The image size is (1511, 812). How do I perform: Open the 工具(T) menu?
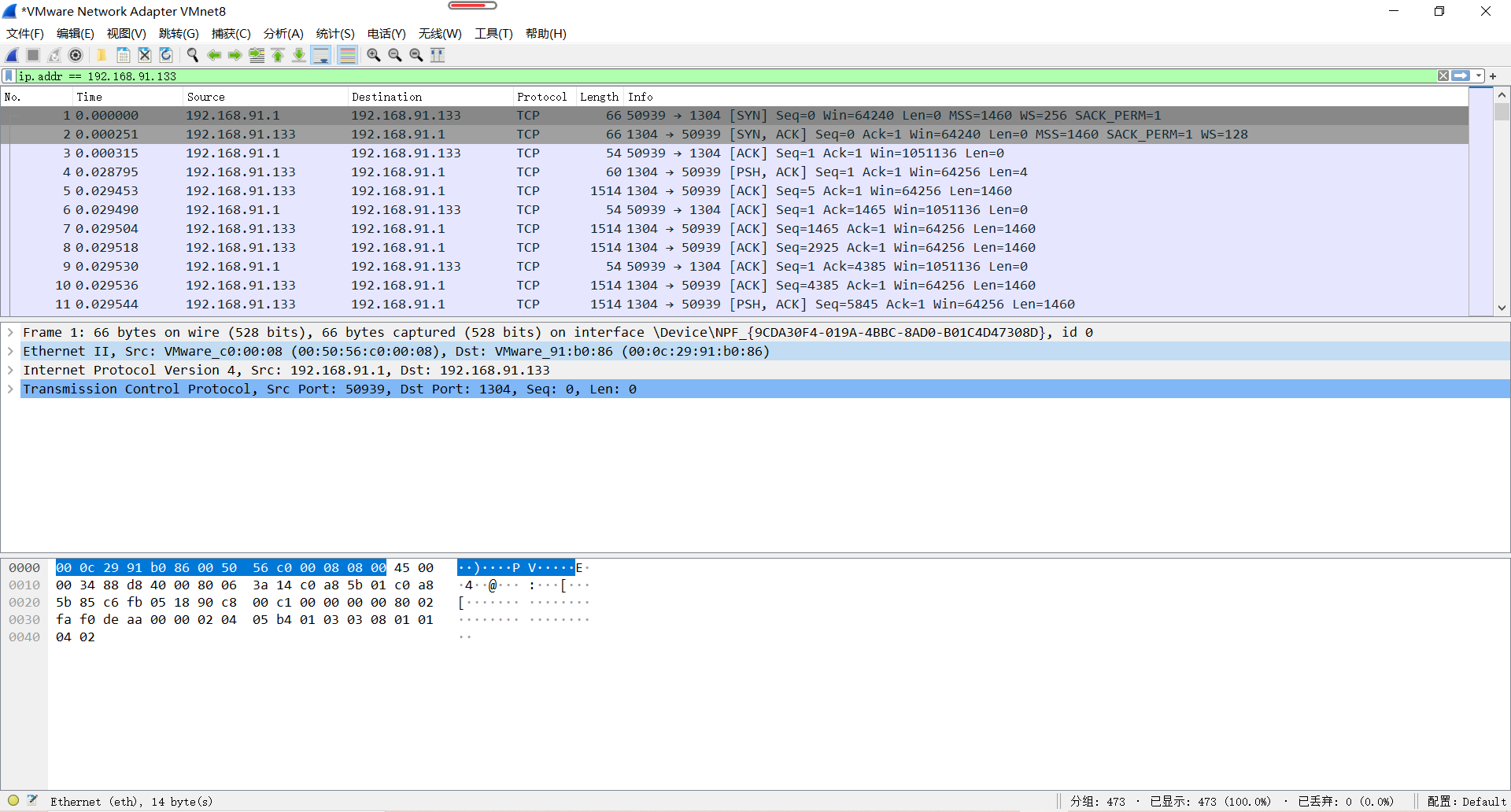[493, 34]
